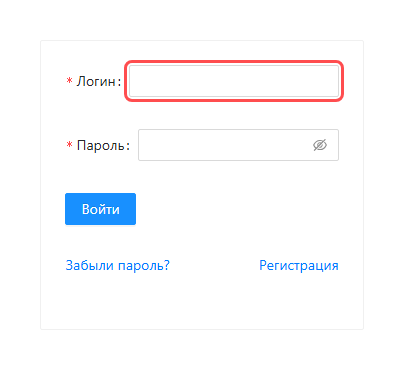Start password recovery with Забыли пароль?
403x370 pixels.
point(118,265)
